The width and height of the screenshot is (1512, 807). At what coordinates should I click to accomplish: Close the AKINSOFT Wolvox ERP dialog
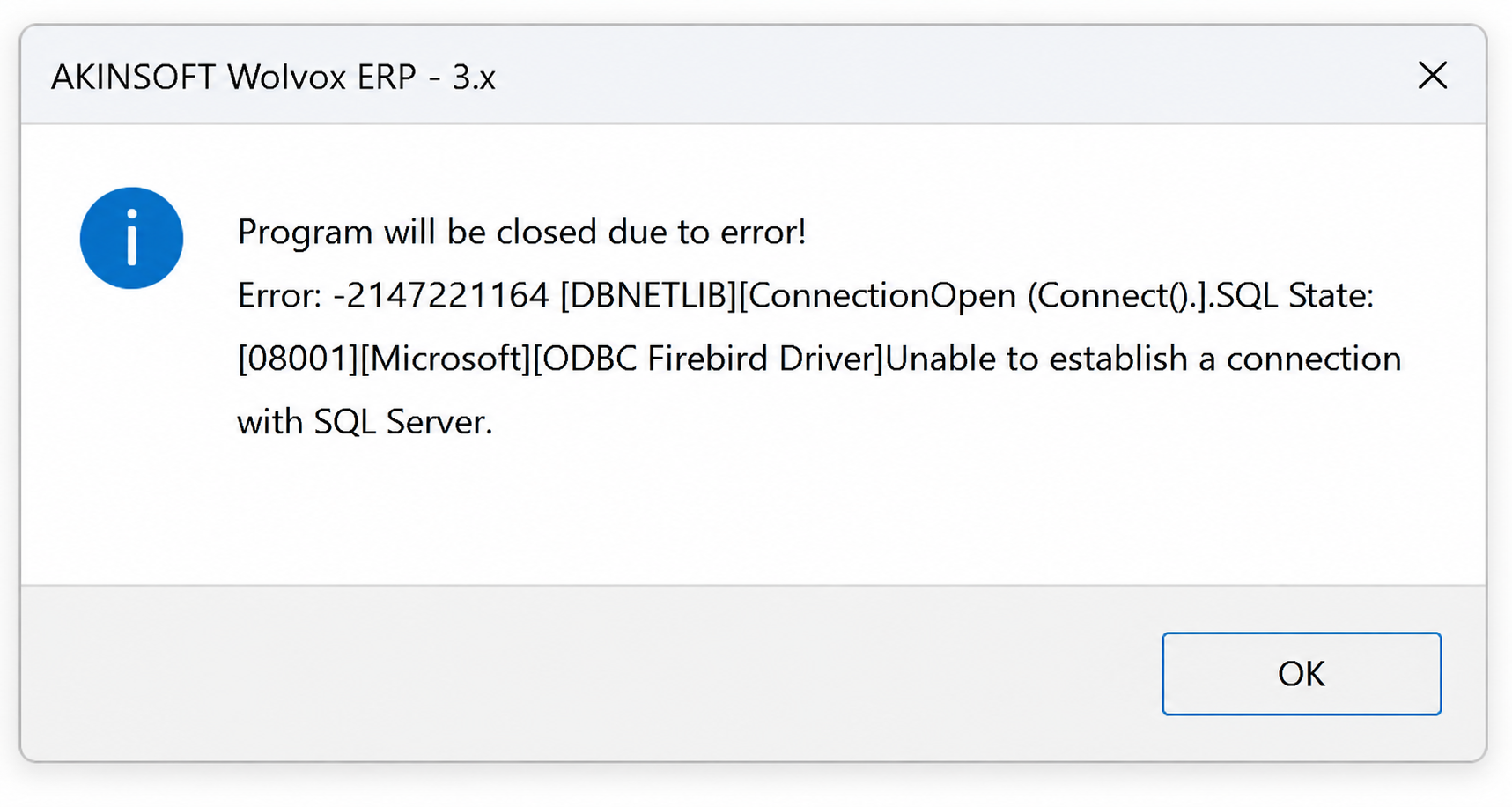click(1433, 76)
